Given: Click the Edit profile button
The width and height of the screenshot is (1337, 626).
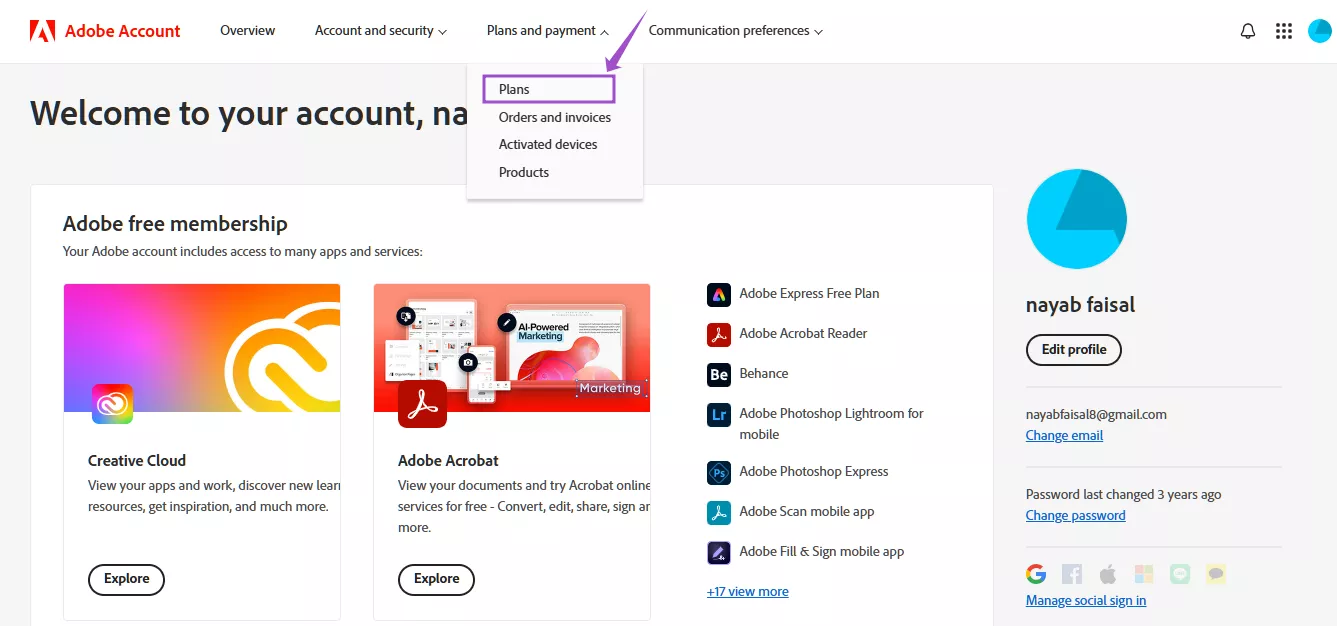Looking at the screenshot, I should click(1073, 349).
